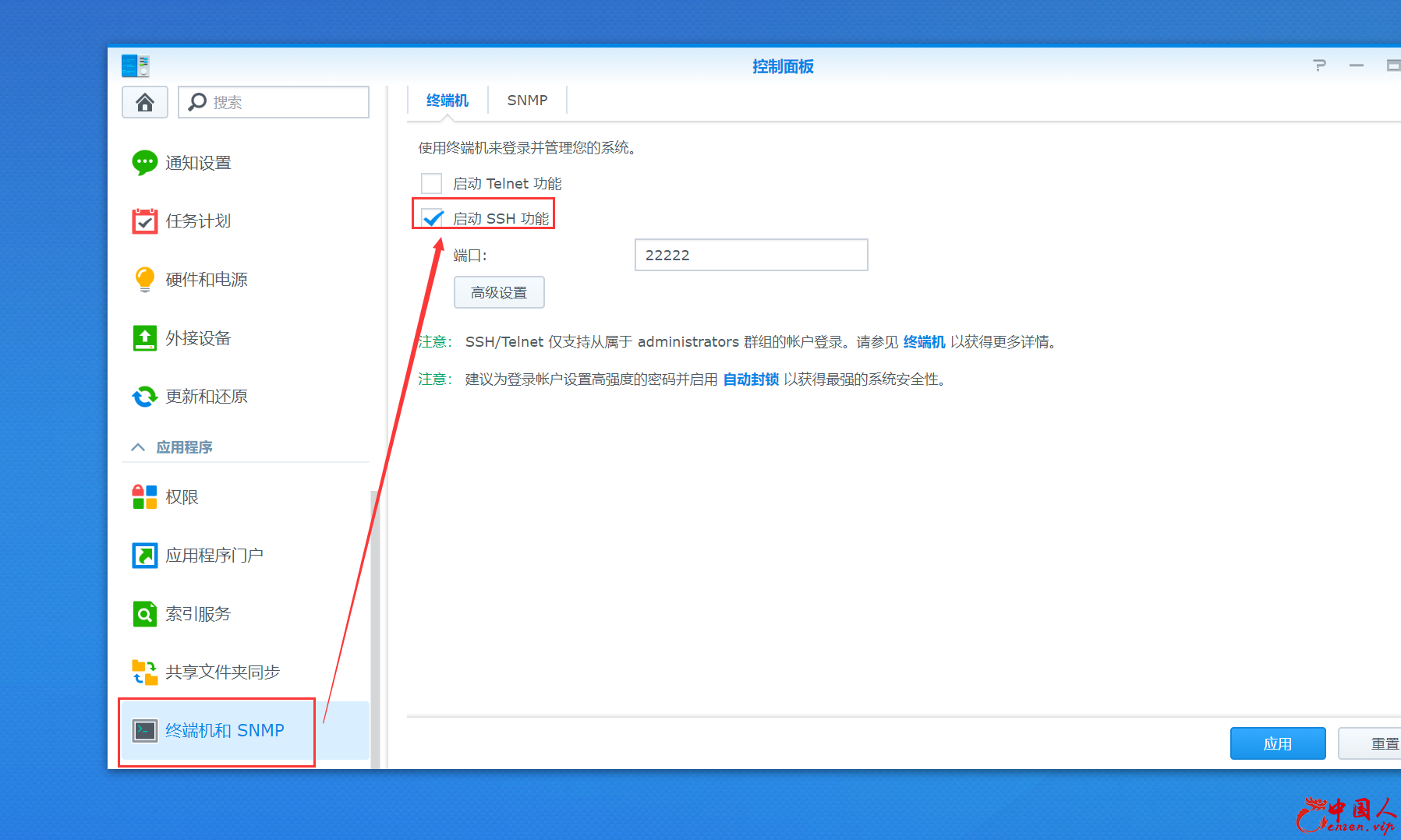Viewport: 1401px width, 840px height.
Task: Switch to the SNMP tab
Action: click(x=527, y=101)
